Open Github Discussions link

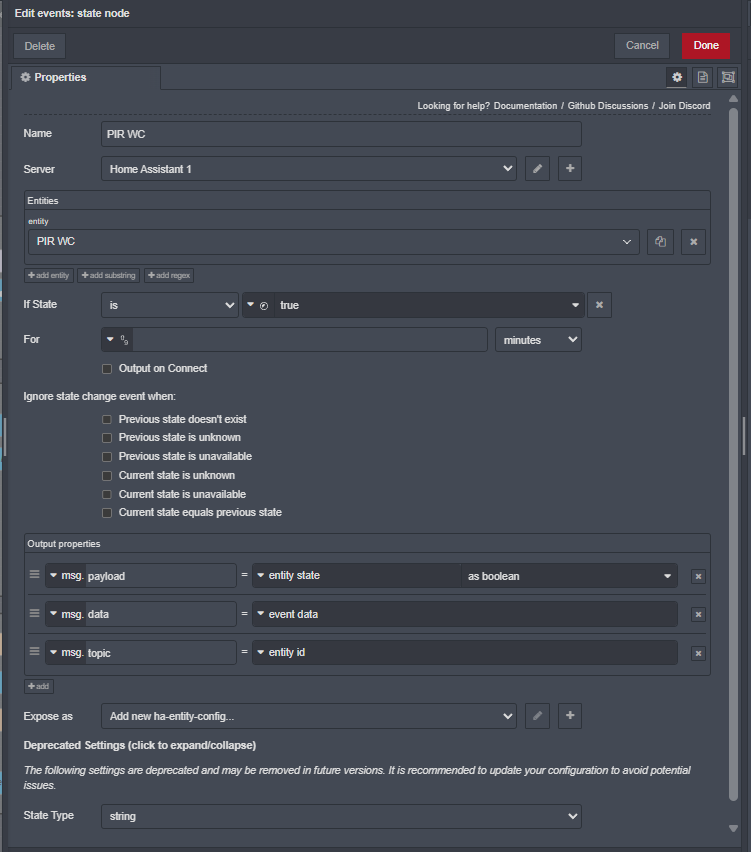tap(608, 106)
